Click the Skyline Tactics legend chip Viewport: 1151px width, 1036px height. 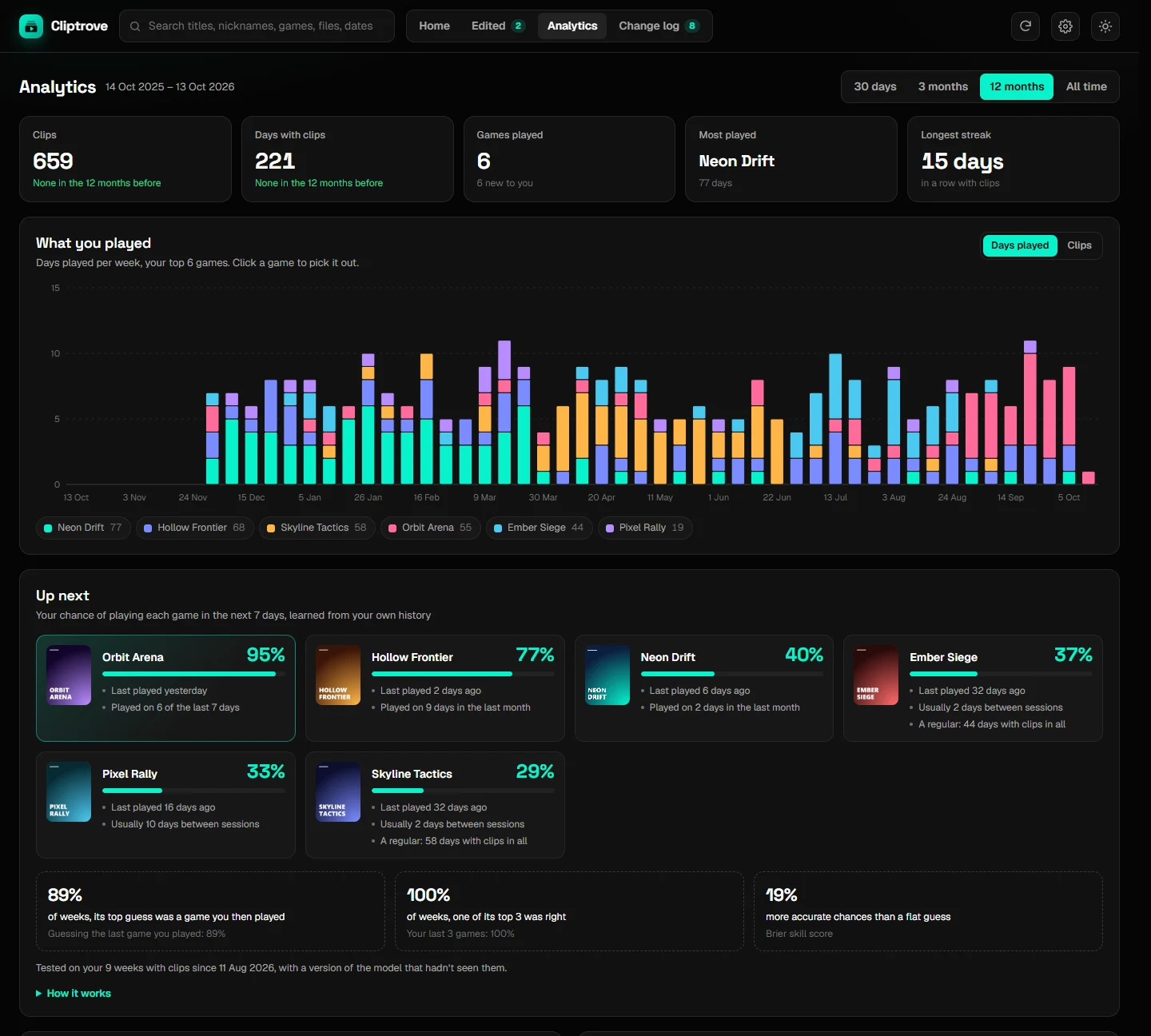point(317,528)
